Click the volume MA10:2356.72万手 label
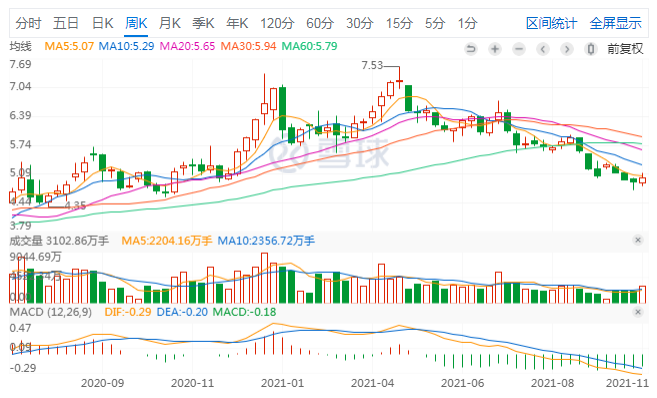This screenshot has width=657, height=398. [266, 240]
